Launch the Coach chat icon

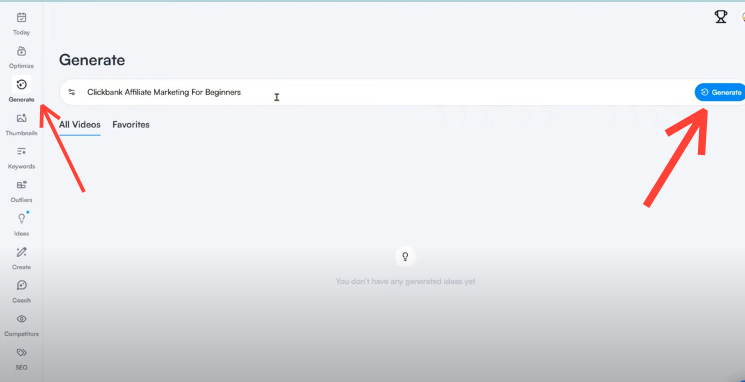21,285
